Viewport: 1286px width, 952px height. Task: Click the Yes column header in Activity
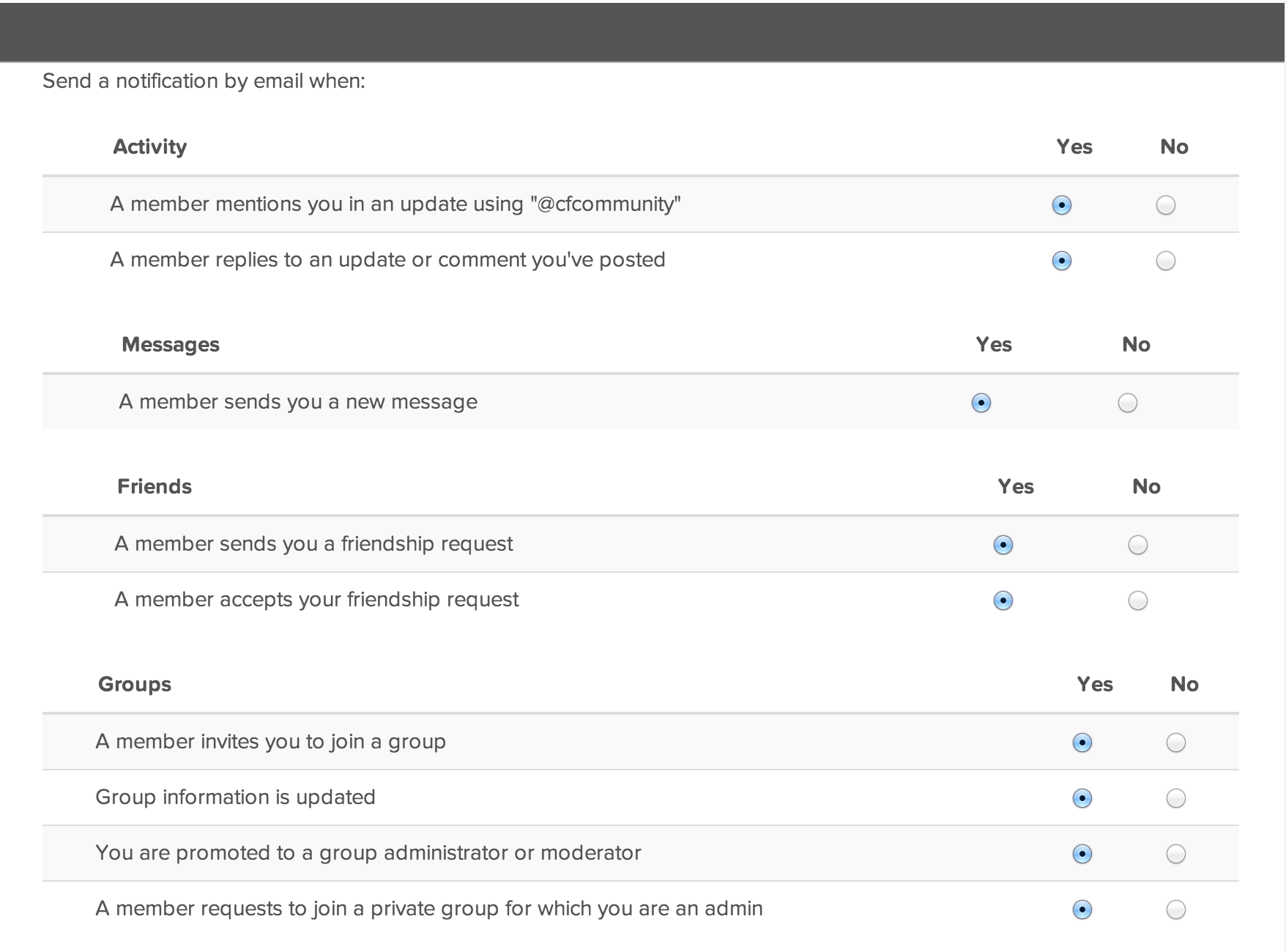1074,146
